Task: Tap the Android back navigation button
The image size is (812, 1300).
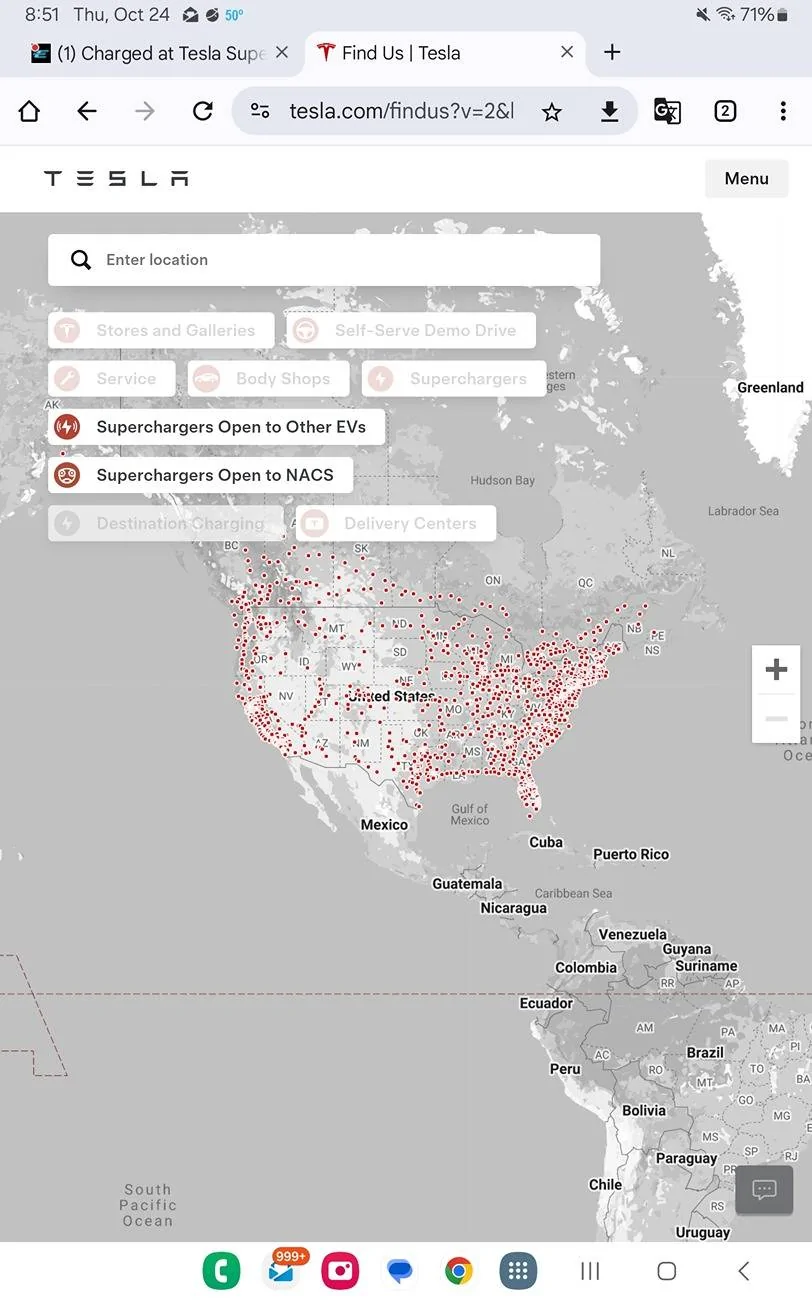Action: tap(743, 1271)
